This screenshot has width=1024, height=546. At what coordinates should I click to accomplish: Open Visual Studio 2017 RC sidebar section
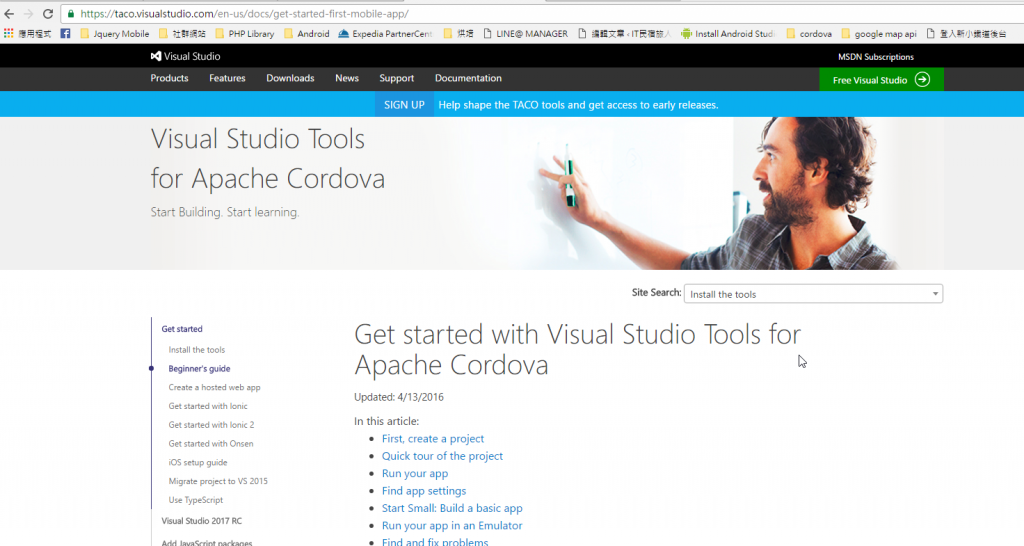click(202, 521)
